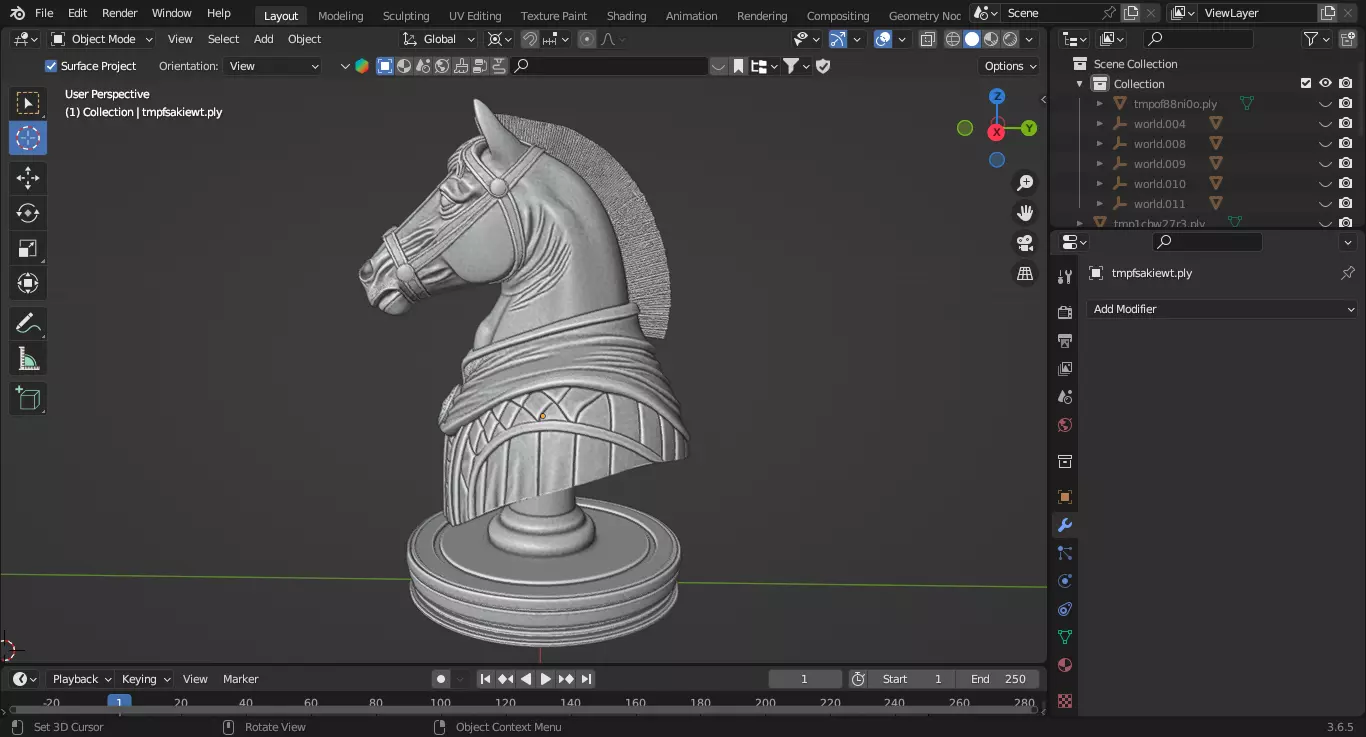The image size is (1366, 737).
Task: Select the Move tool
Action: (28, 178)
